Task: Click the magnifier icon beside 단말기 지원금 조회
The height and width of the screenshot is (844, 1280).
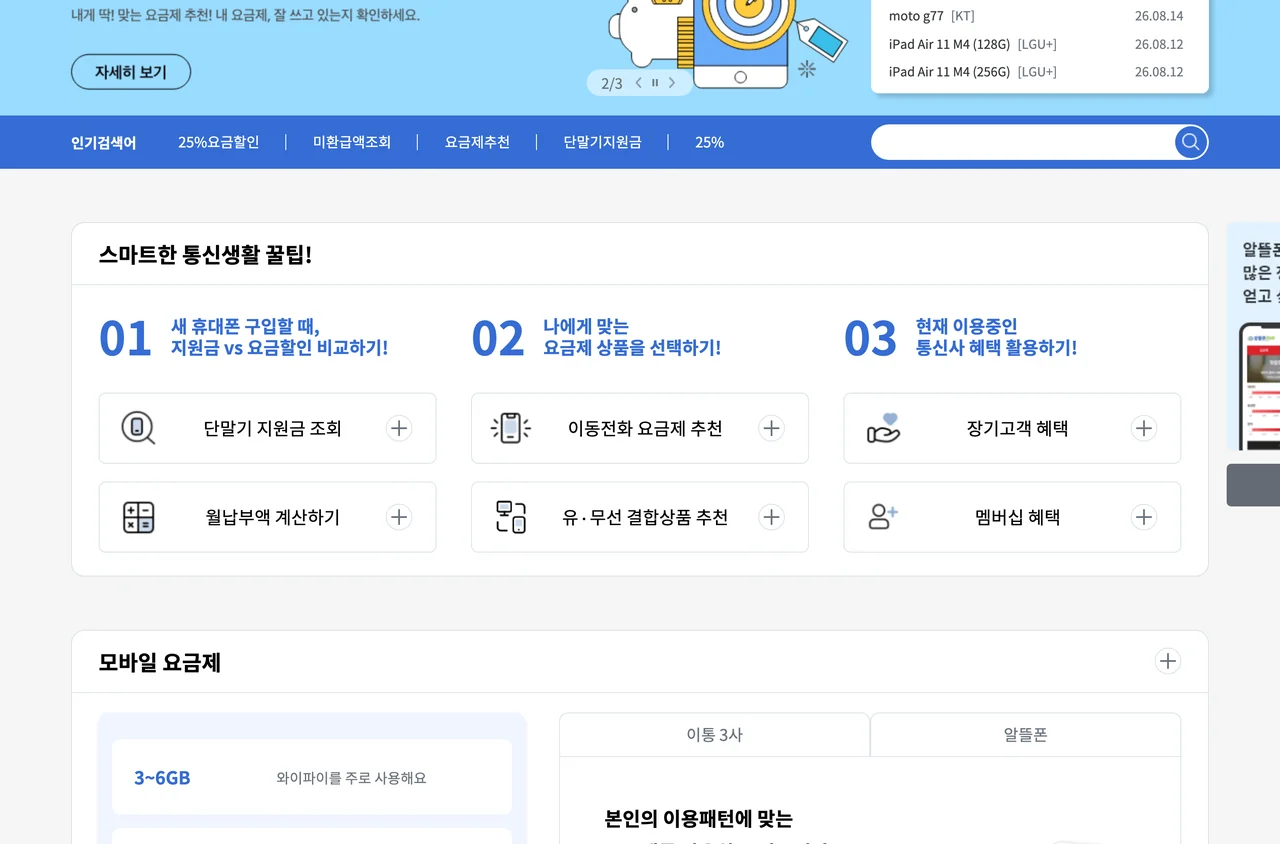Action: [138, 428]
